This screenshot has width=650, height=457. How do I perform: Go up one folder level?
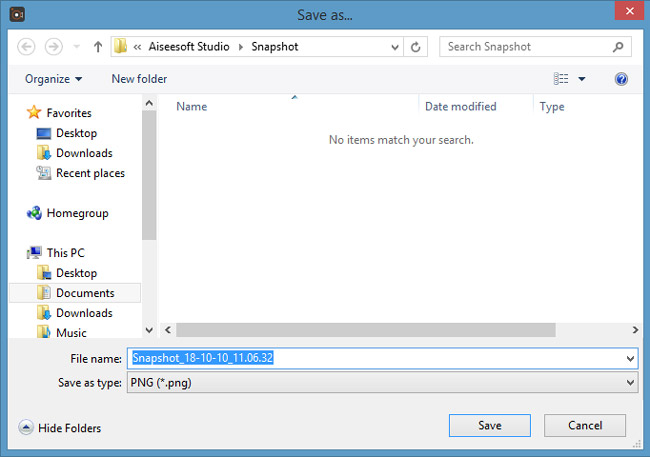pos(98,47)
